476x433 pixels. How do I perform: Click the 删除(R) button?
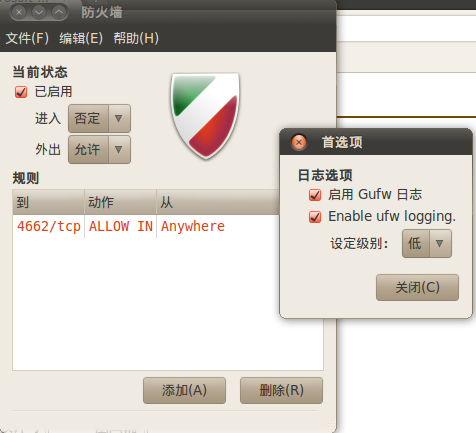(x=281, y=390)
